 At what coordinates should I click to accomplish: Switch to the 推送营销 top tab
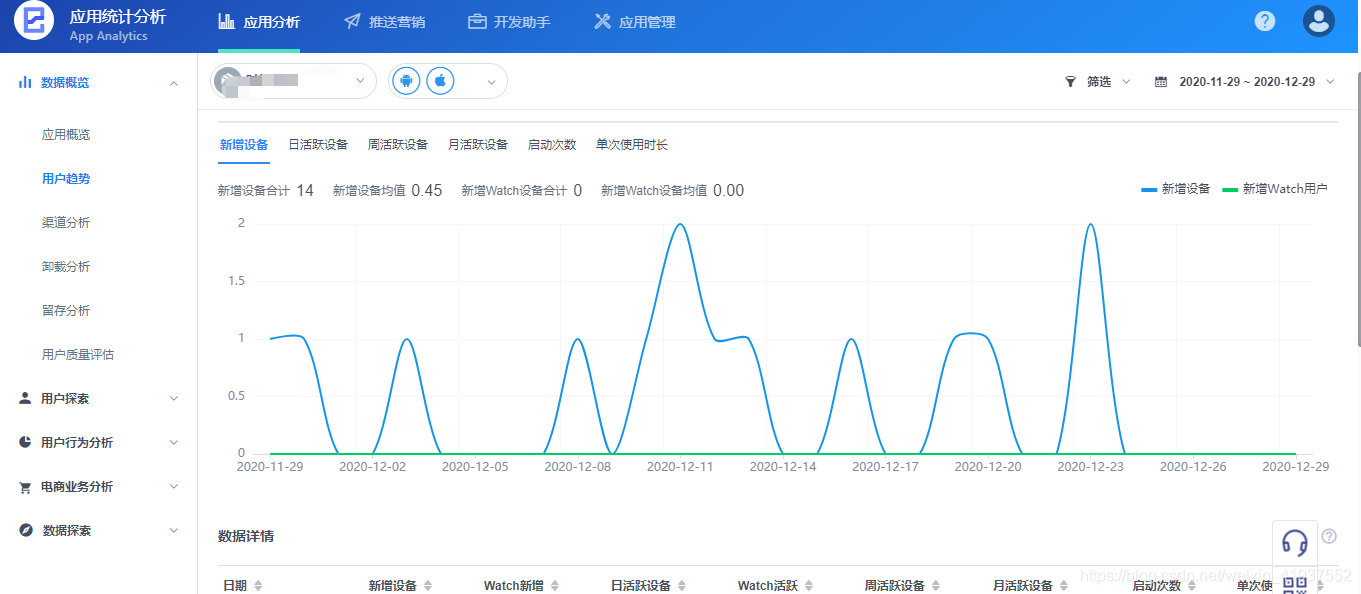[384, 22]
